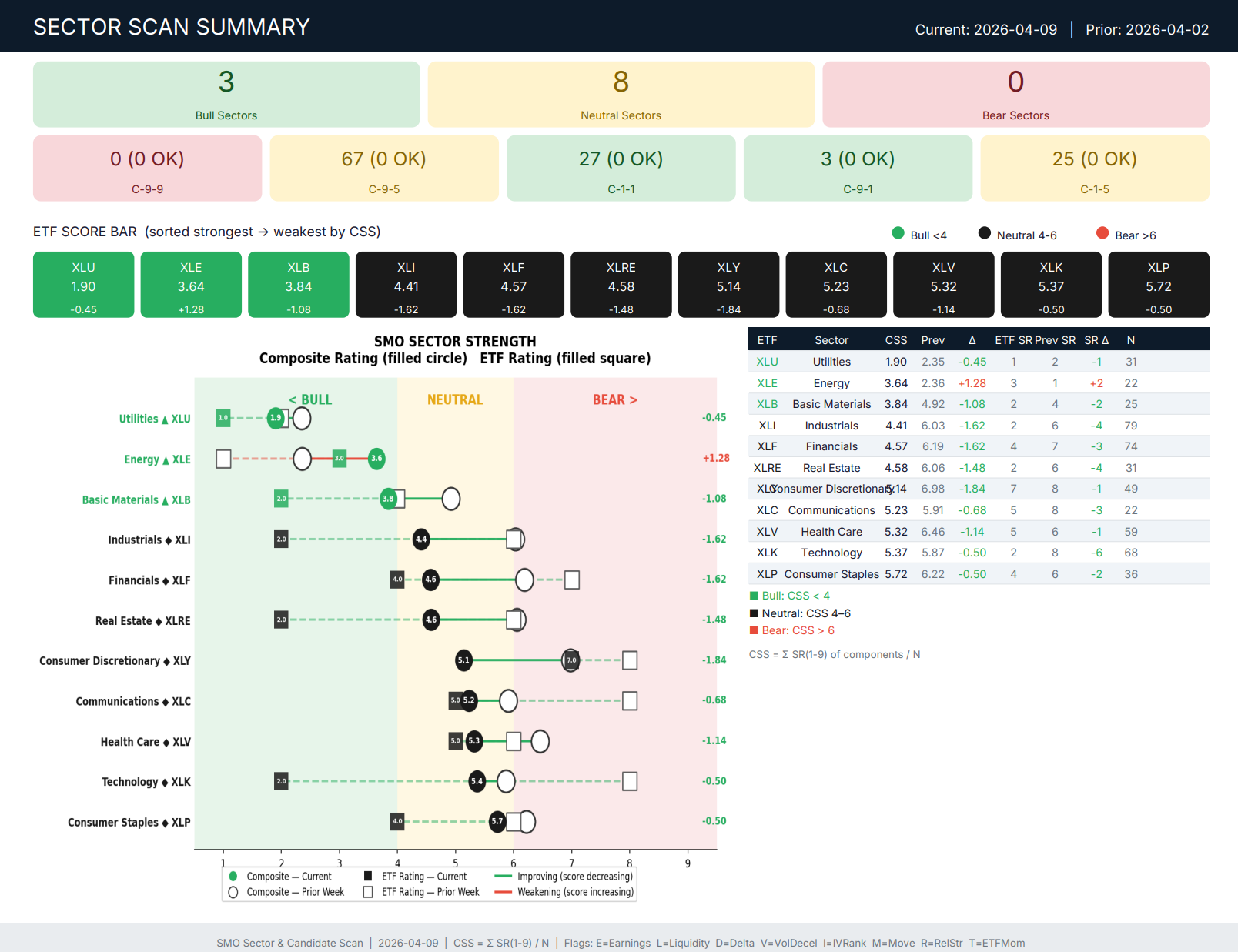The width and height of the screenshot is (1238, 952).
Task: Pick the 4.4 composite circle on Industrials row
Action: 421,539
